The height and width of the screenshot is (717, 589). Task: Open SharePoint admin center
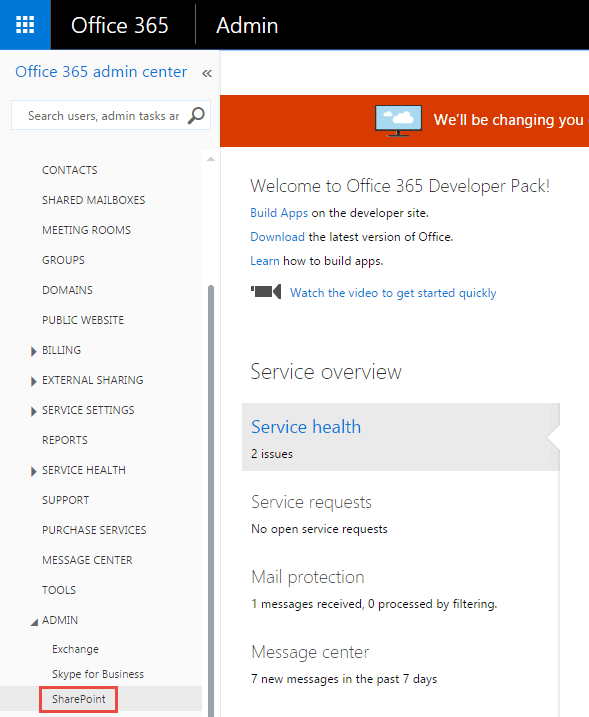tap(79, 699)
